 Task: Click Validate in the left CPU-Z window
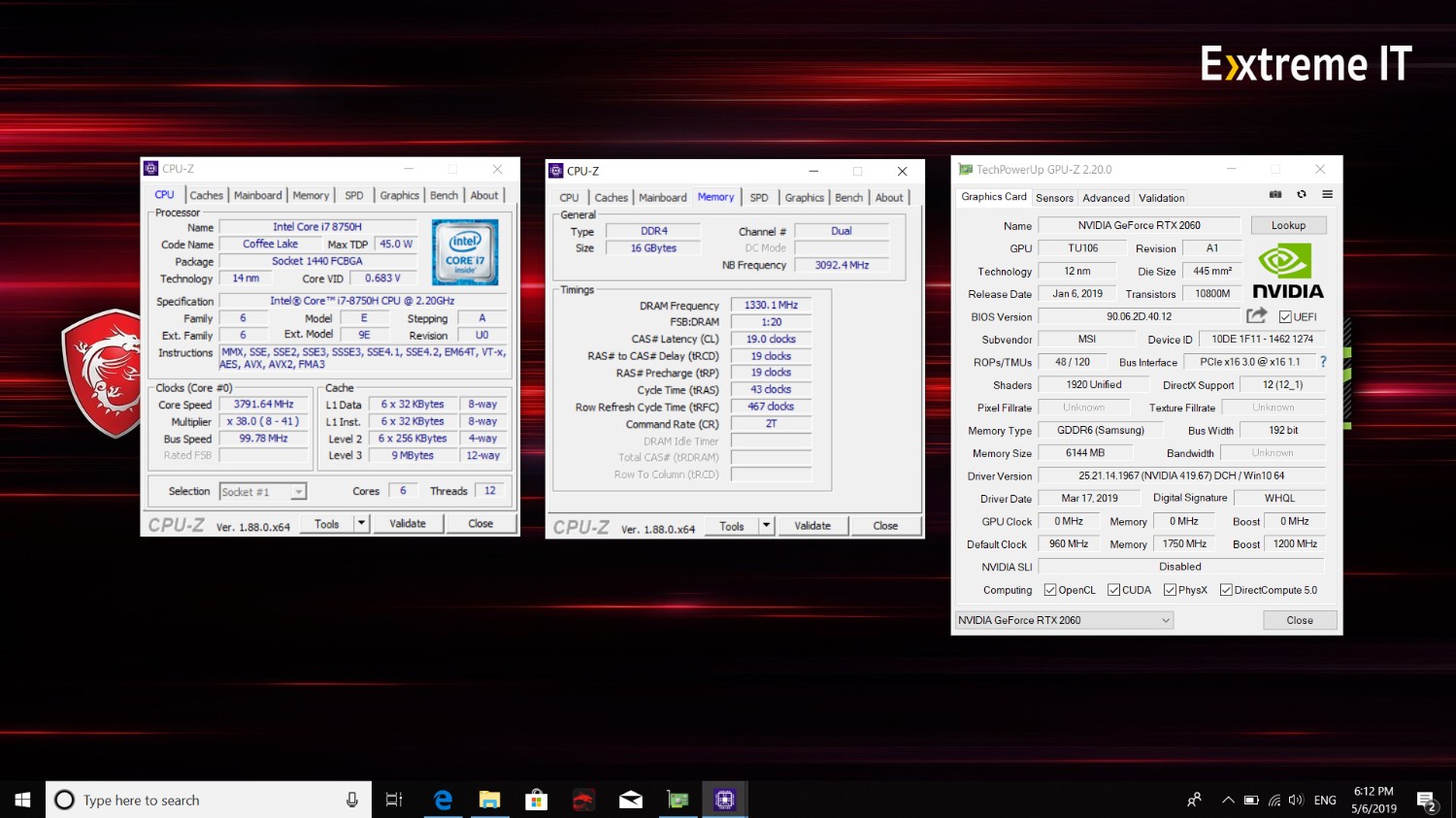(408, 524)
